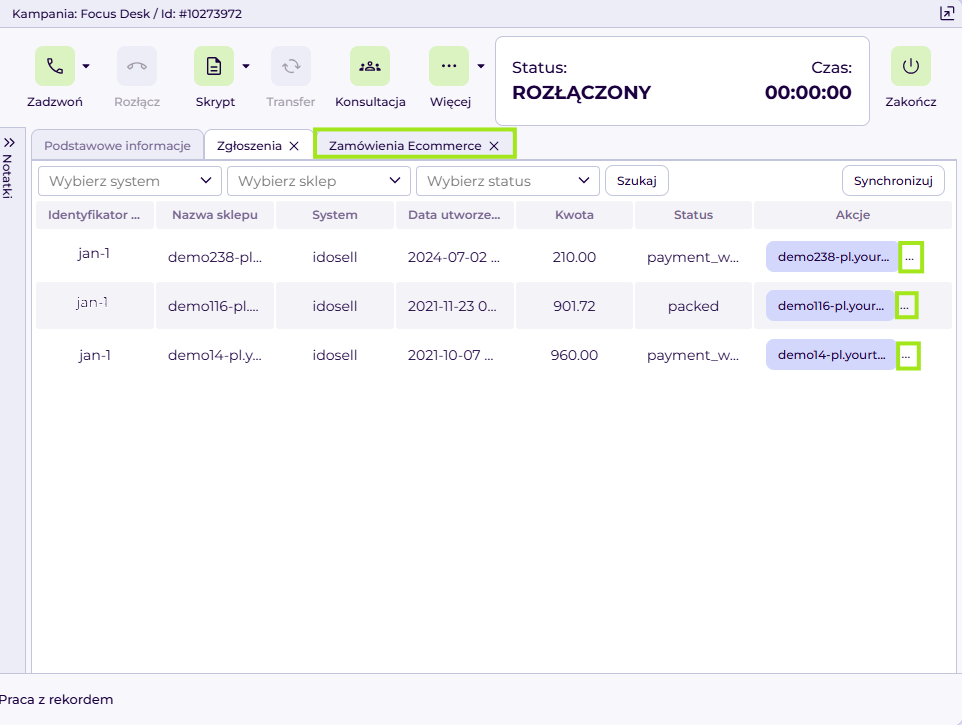Viewport: 962px width, 725px height.
Task: Click the ROZŁĄCZONY status text
Action: (582, 93)
